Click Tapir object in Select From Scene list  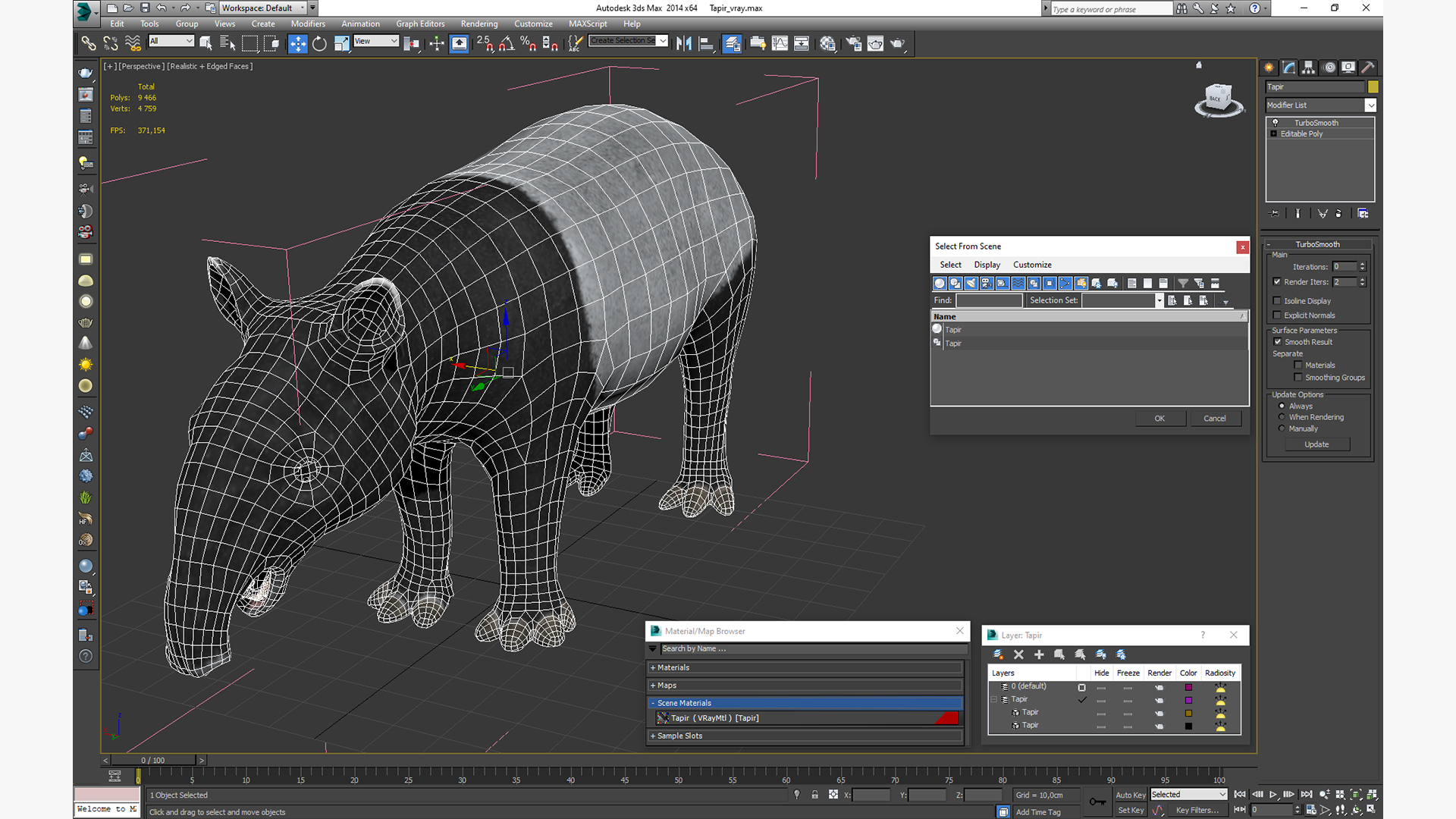pos(953,329)
